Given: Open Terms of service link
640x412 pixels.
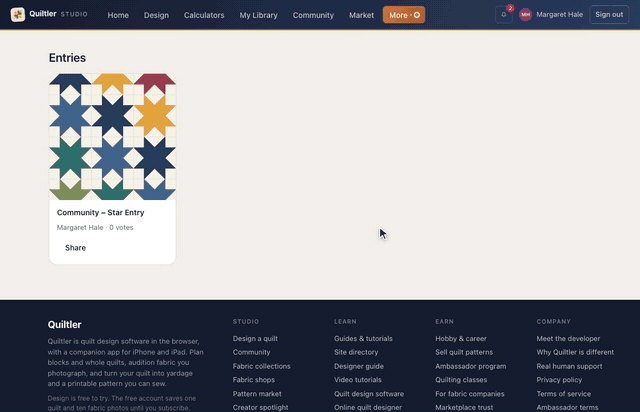Looking at the screenshot, I should pyautogui.click(x=564, y=394).
